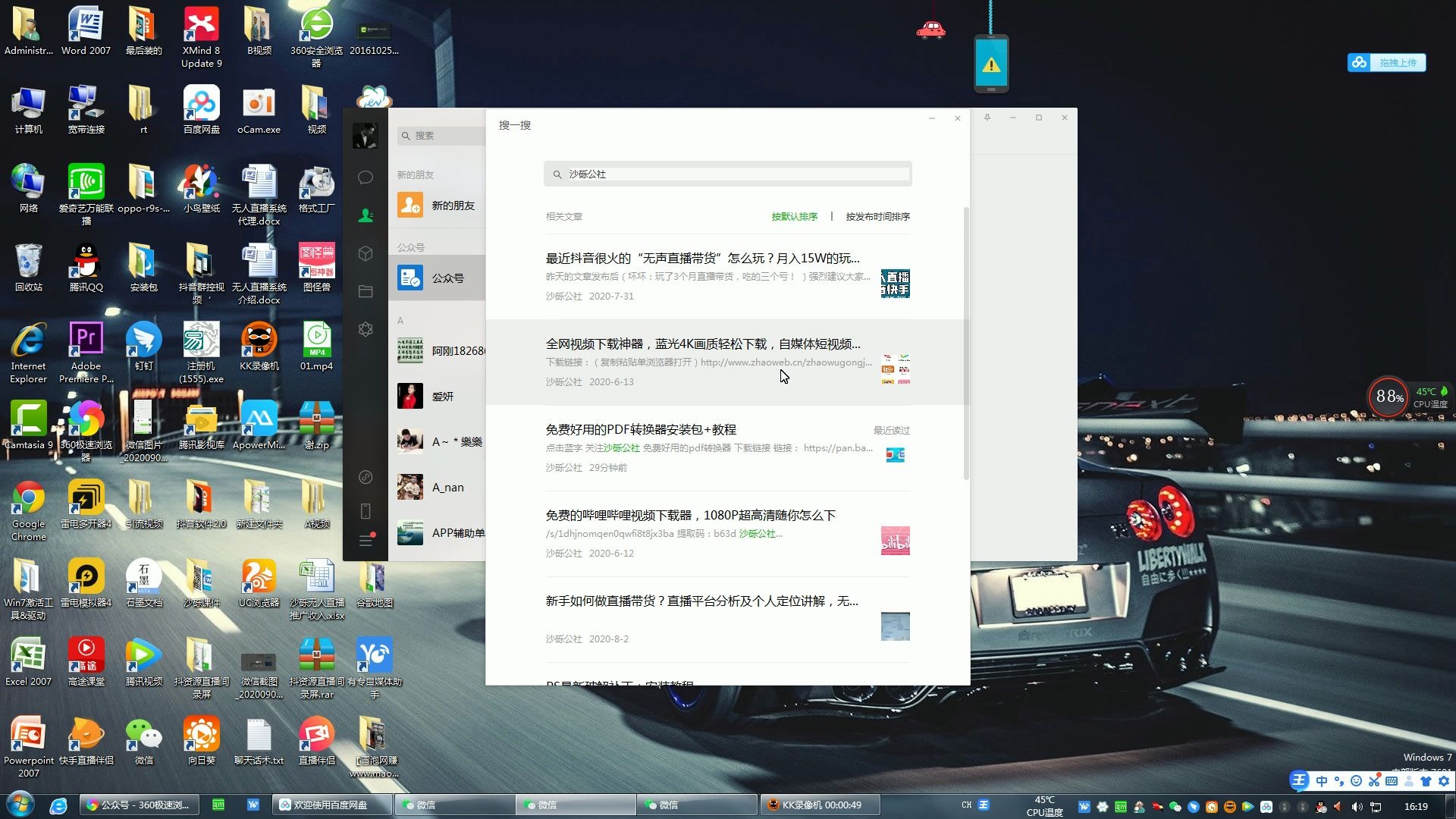Click Internet Explorer icon in taskbar
The image size is (1456, 819).
click(58, 805)
